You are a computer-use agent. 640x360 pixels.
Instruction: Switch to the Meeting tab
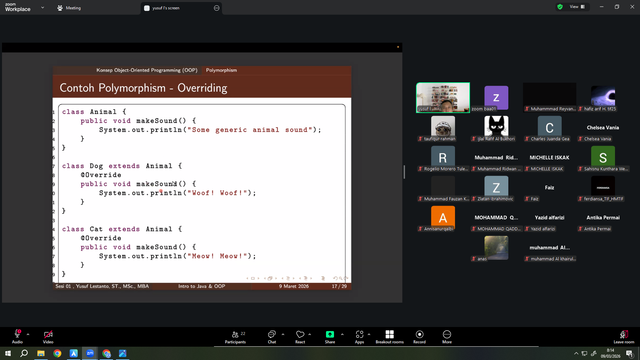click(69, 8)
